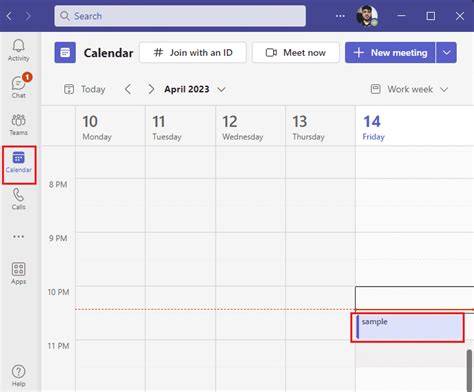Click the user profile picture
Viewport: 474px width, 392px height.
point(367,16)
